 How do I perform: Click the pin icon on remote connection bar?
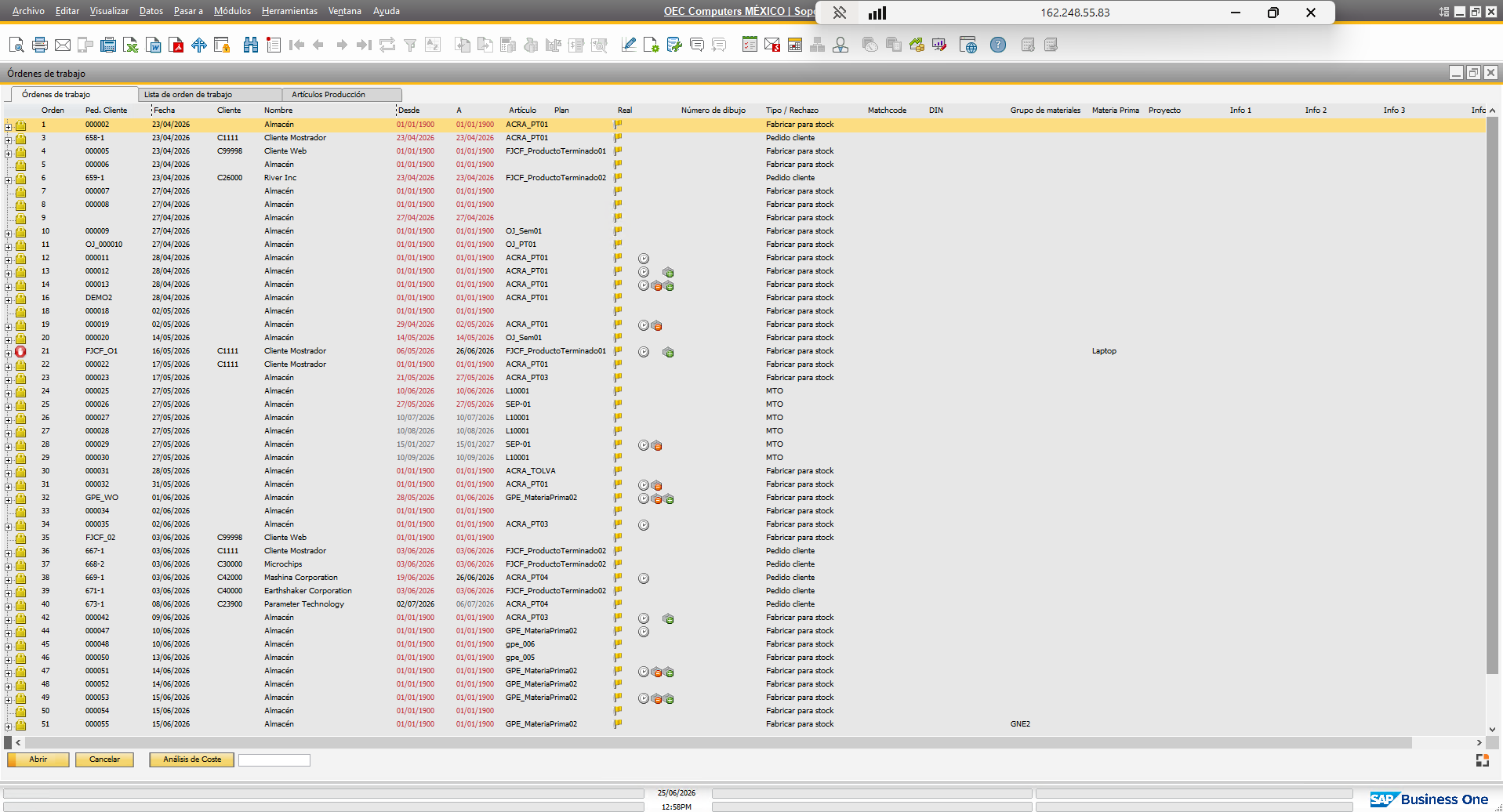pyautogui.click(x=840, y=13)
